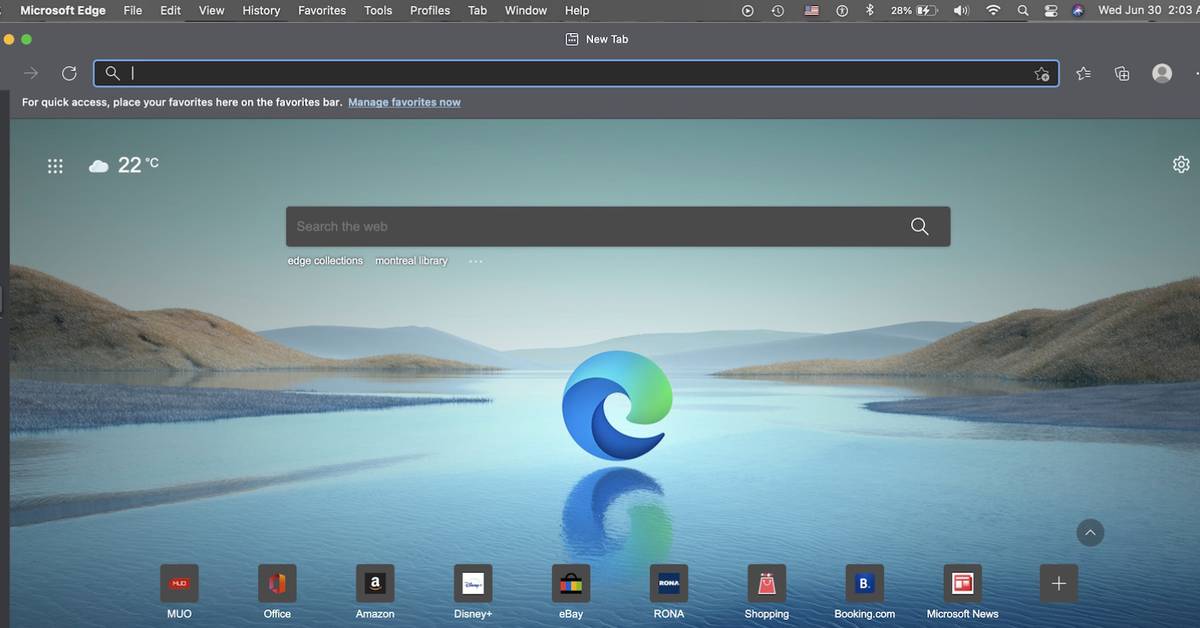Screen dimensions: 1200x628
Task: Open page settings gear icon
Action: [1181, 165]
